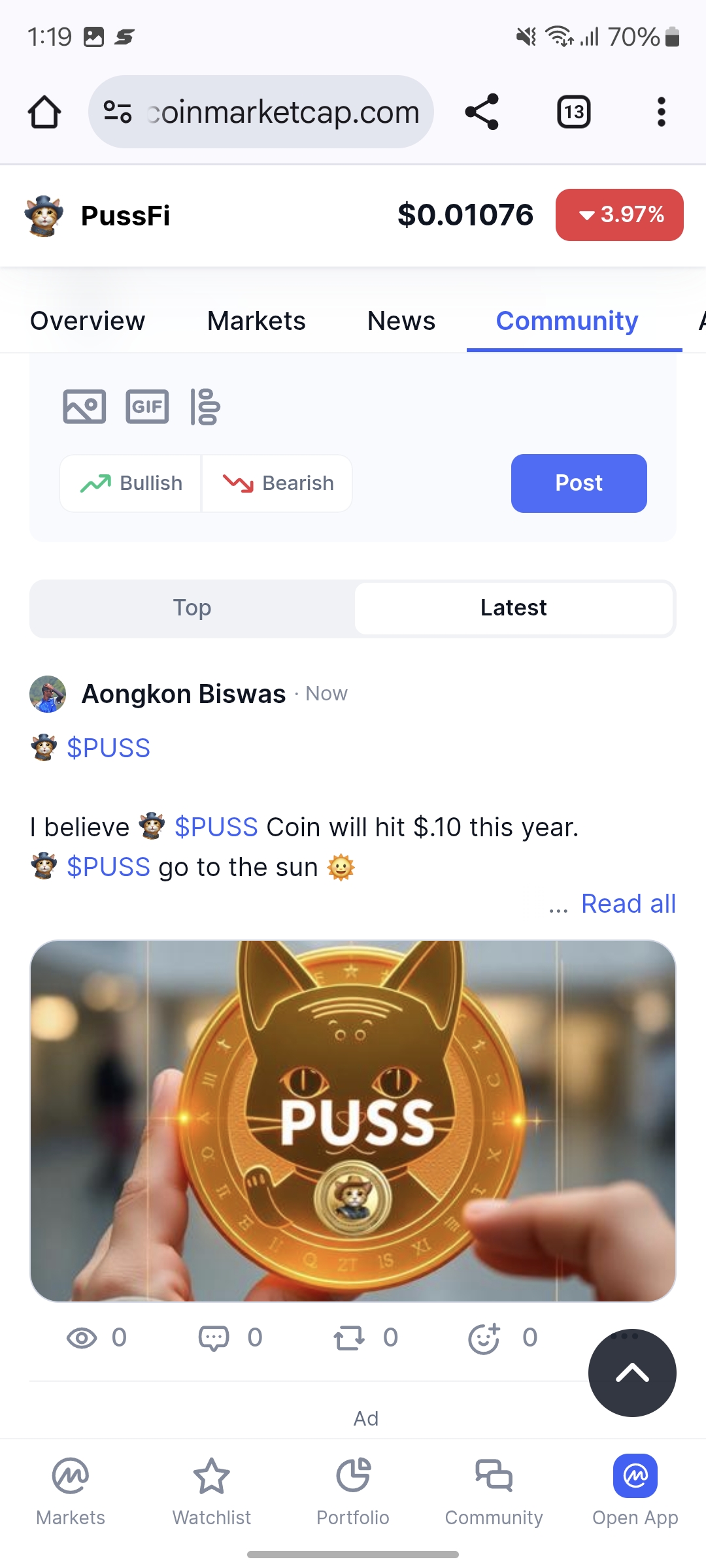Open the tab switcher showing 13 tabs
Viewport: 706px width, 1568px height.
tap(574, 112)
